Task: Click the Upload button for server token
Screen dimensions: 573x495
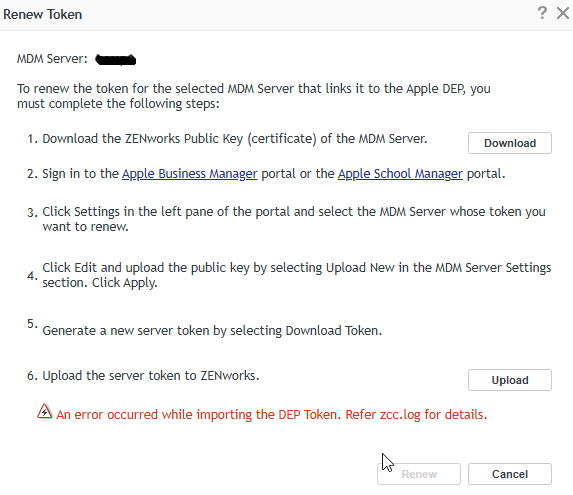Action: click(510, 380)
